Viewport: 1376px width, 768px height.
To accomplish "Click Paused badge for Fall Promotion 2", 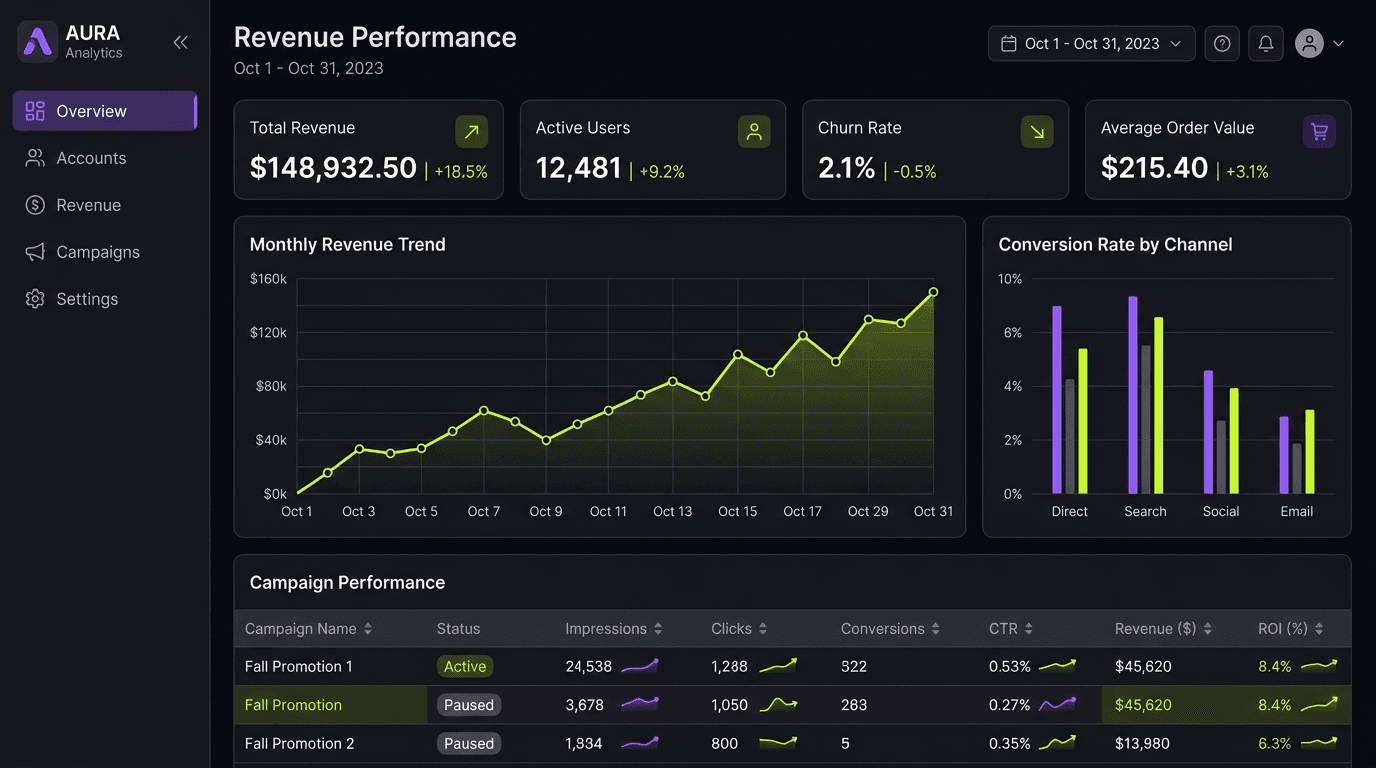I will pyautogui.click(x=469, y=744).
